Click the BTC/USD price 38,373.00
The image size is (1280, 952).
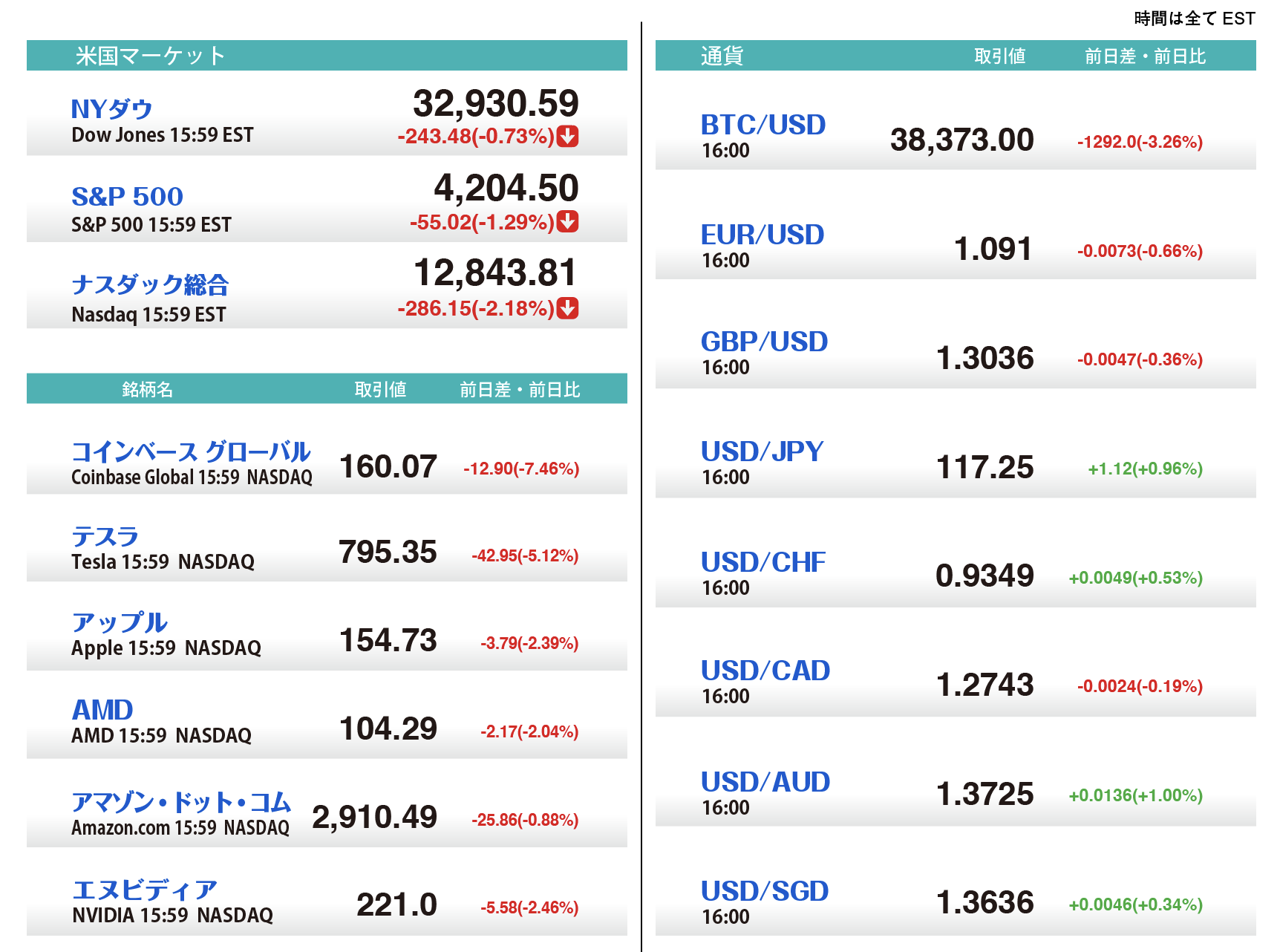point(961,140)
